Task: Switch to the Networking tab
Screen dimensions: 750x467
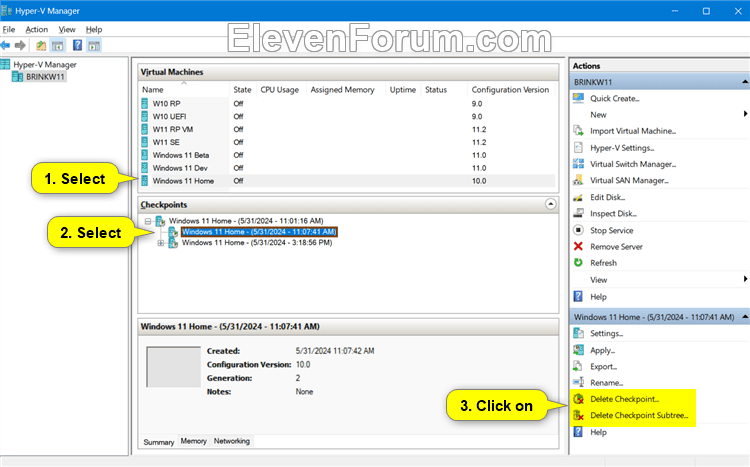Action: [x=232, y=441]
